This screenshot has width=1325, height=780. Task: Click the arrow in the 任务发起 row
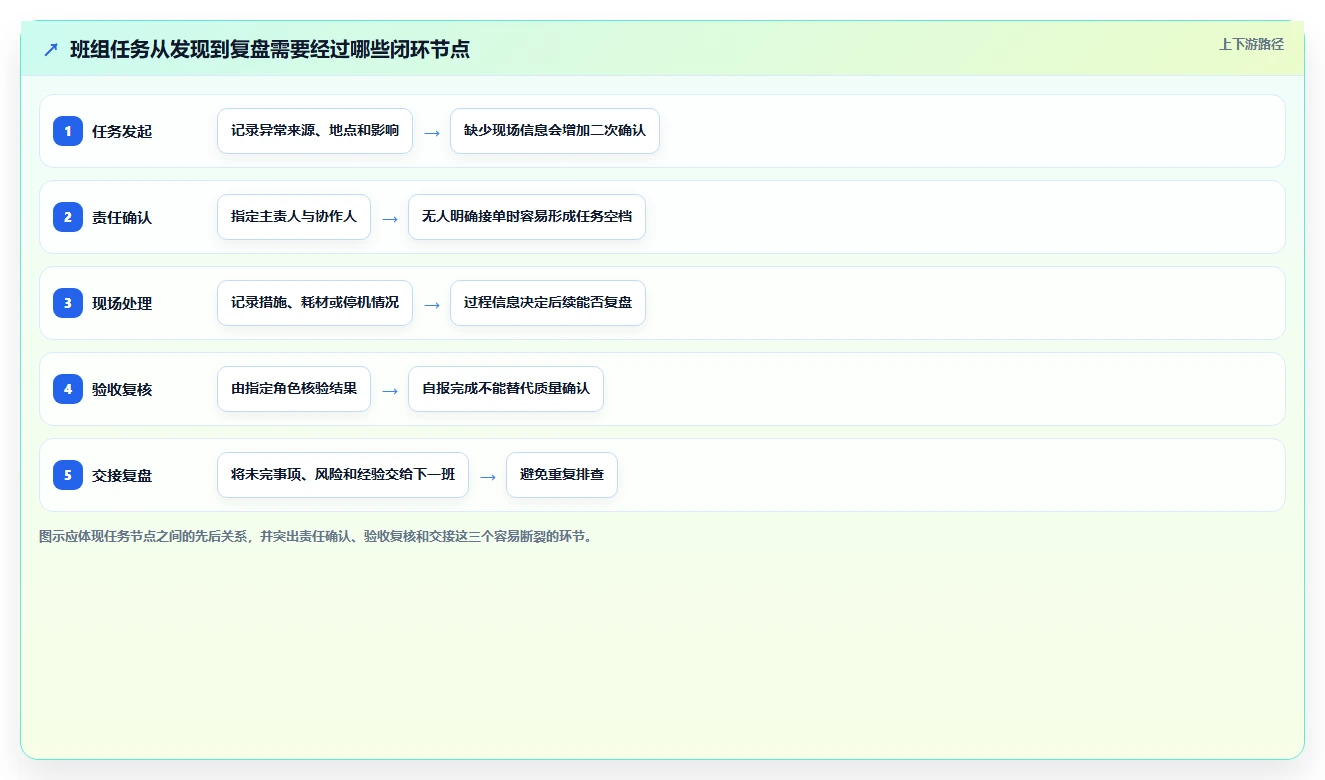point(432,132)
